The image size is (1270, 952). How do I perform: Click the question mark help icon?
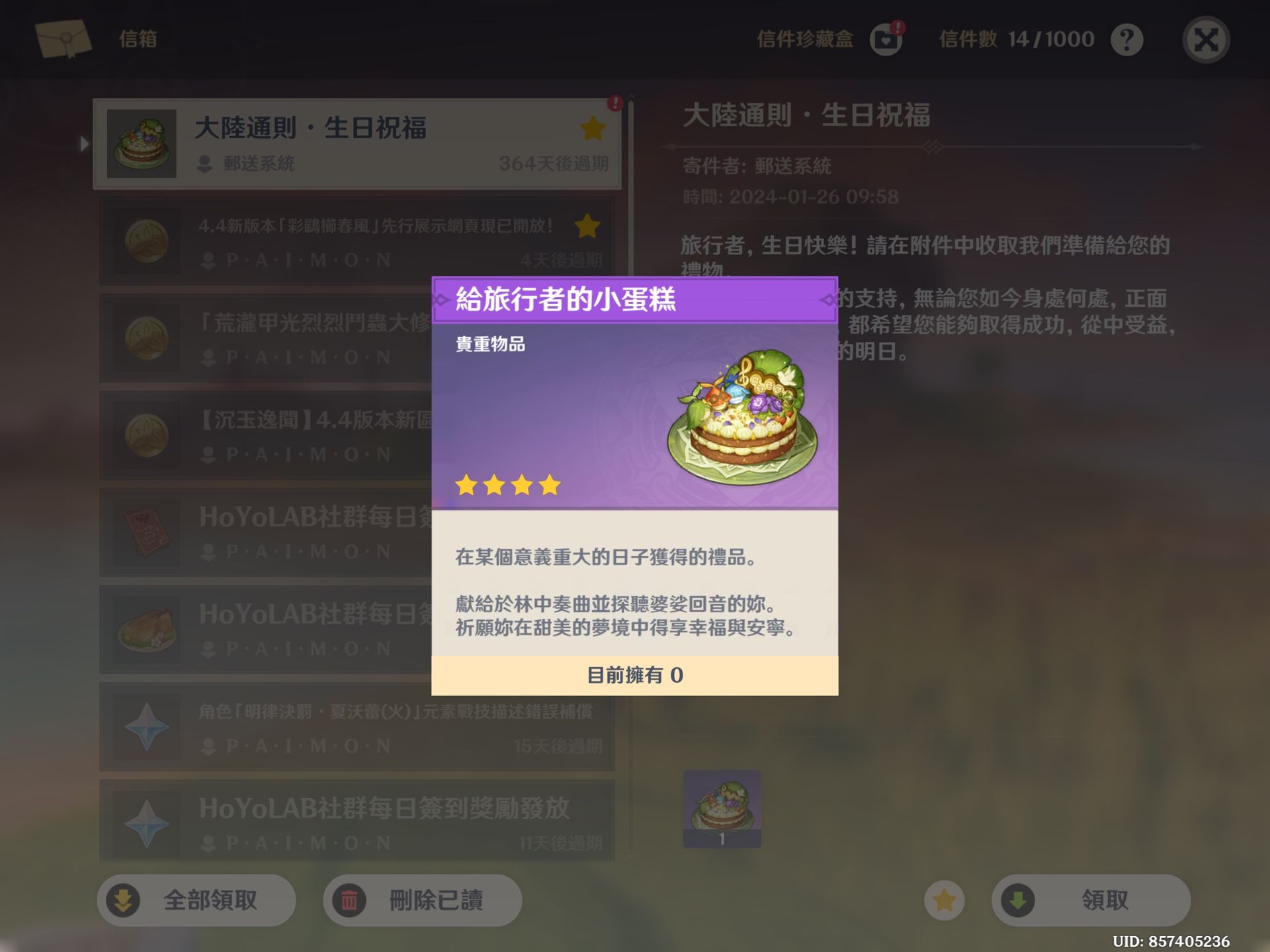click(1126, 40)
